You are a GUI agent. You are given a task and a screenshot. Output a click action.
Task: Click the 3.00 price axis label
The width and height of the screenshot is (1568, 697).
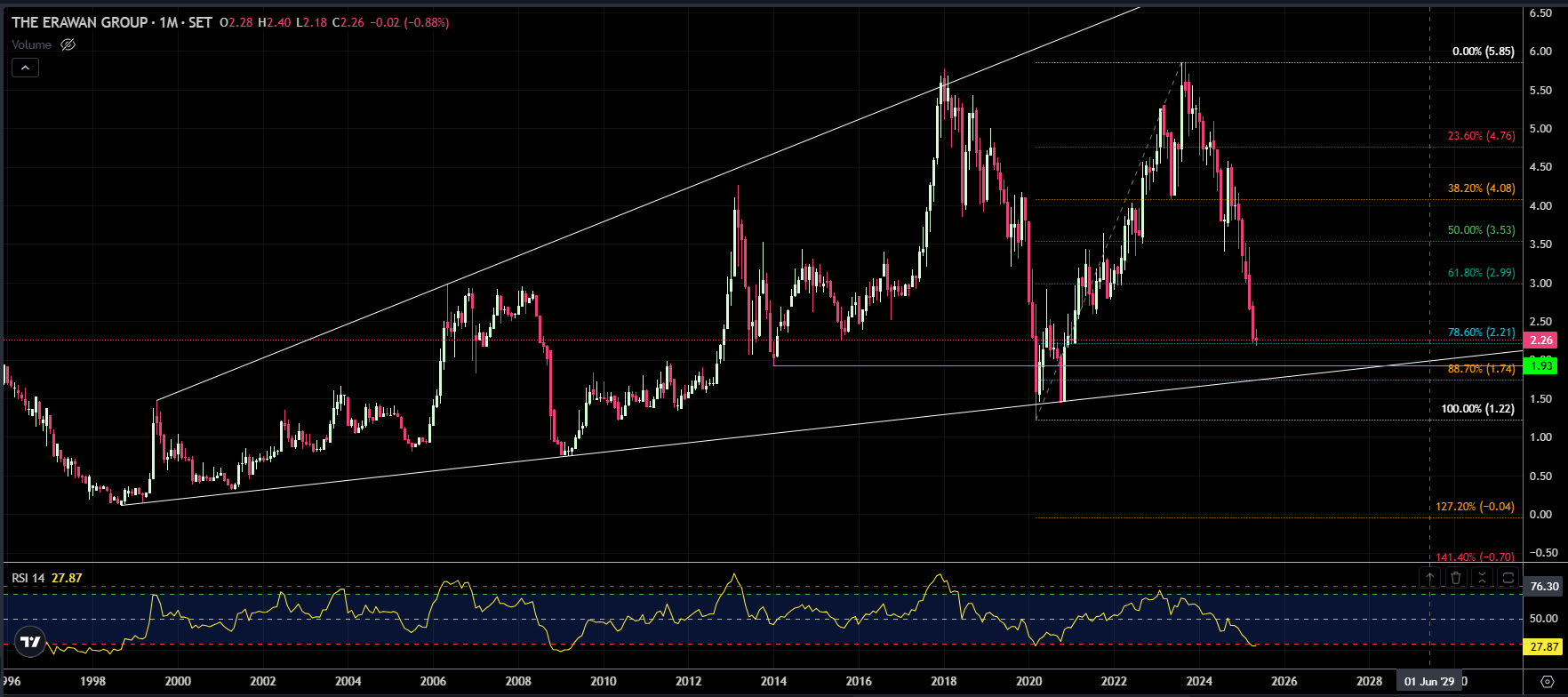pyautogui.click(x=1540, y=284)
